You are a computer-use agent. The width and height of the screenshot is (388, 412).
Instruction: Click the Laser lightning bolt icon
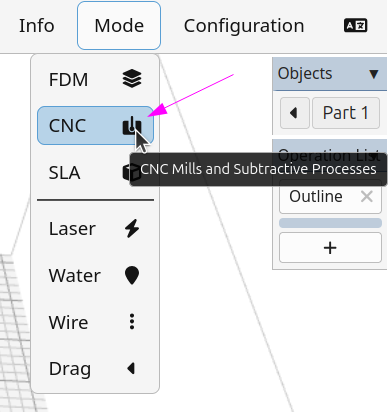[132, 229]
